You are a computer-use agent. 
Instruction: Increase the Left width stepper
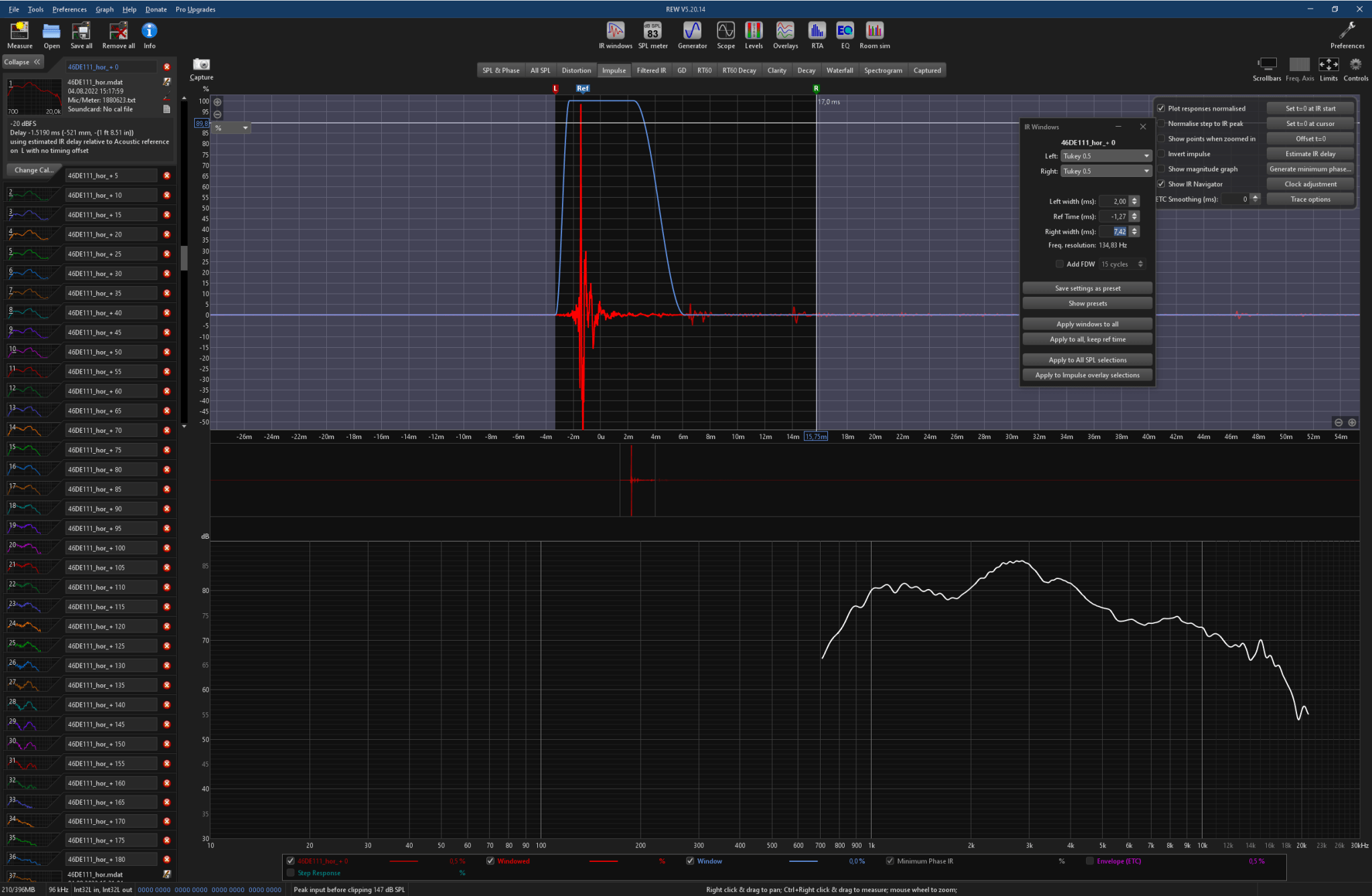pos(1134,199)
